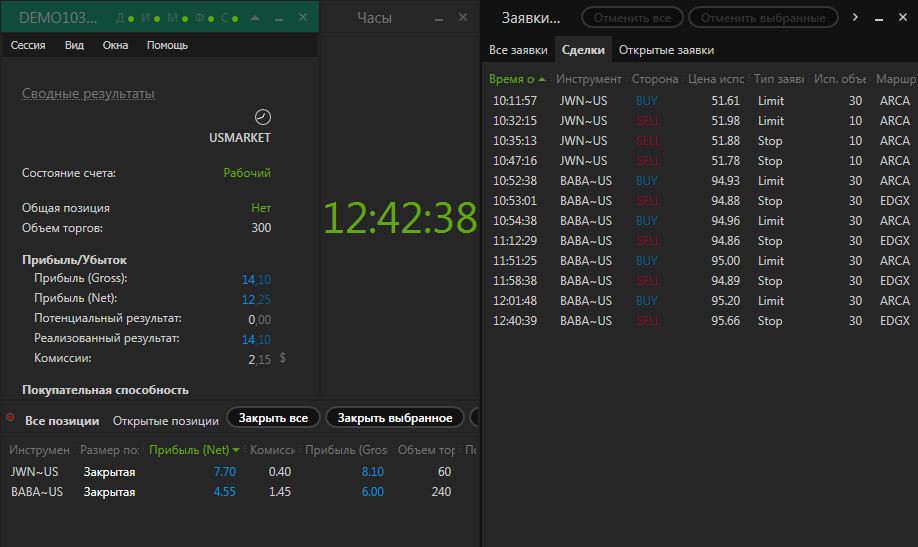Click the Закрыть выбранное button

pos(395,418)
